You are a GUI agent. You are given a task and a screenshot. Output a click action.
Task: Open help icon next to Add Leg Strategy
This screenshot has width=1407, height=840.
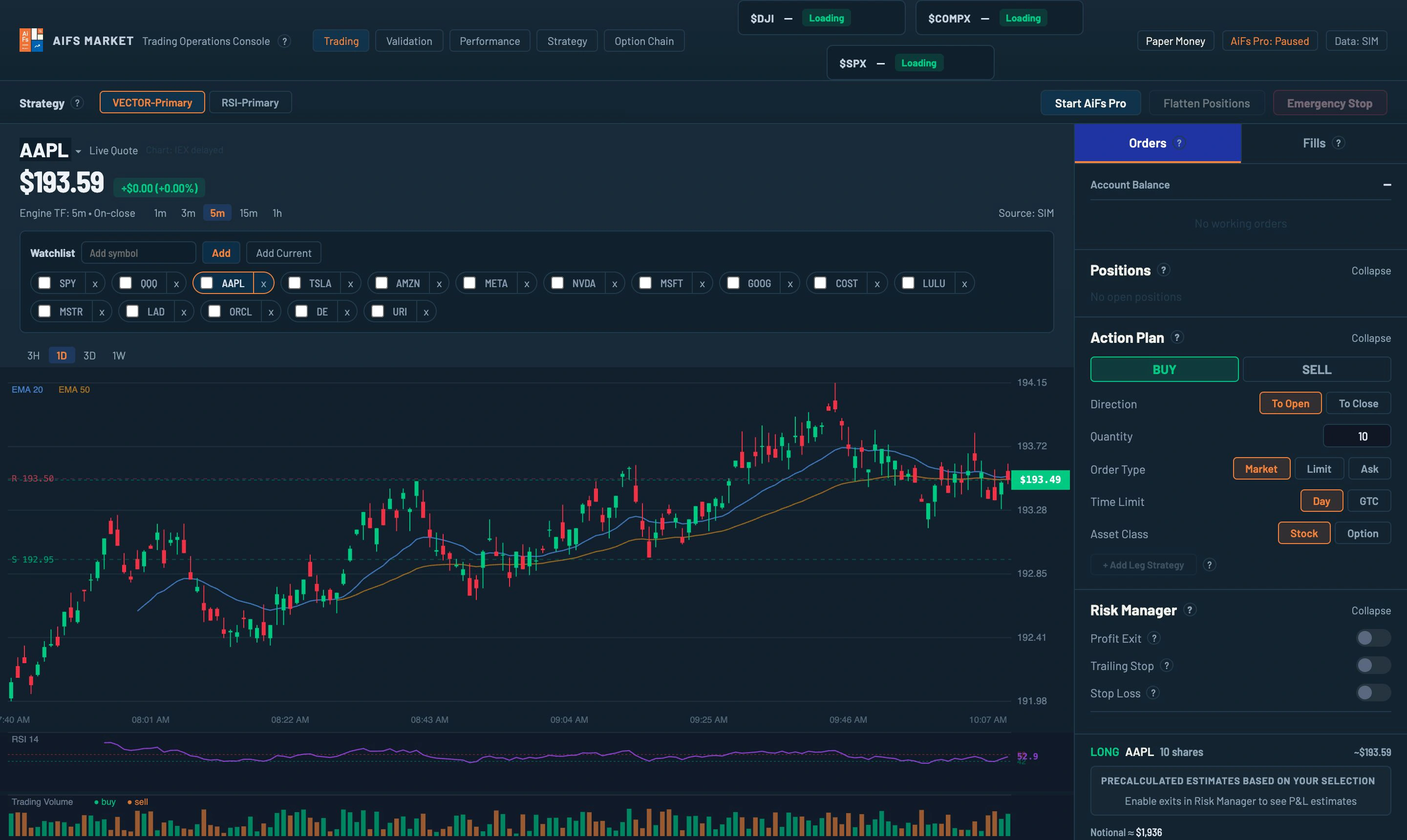(1210, 565)
